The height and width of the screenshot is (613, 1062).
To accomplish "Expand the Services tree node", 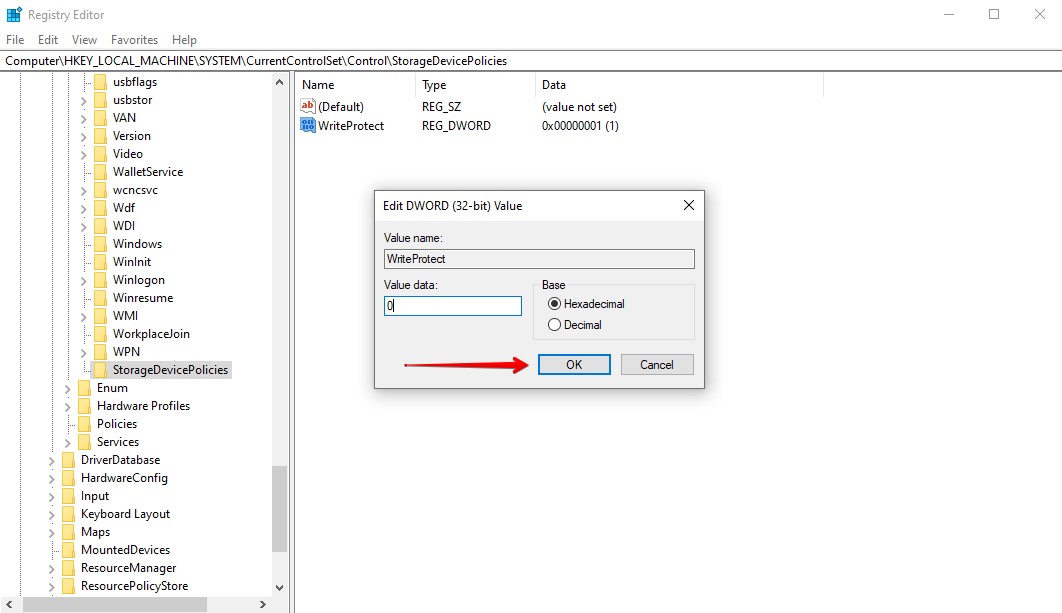I will click(x=66, y=441).
